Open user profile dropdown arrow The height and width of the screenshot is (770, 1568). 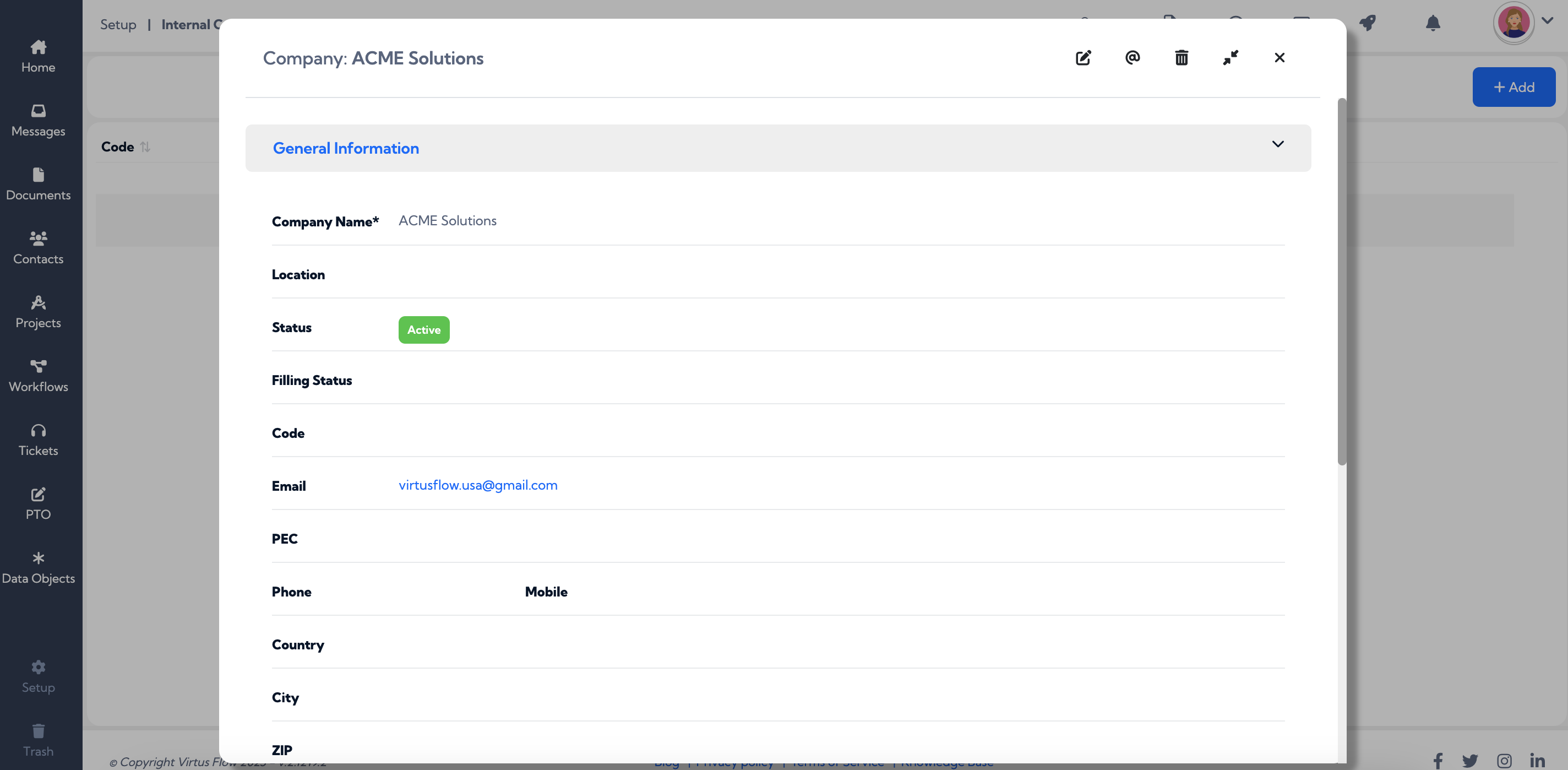1547,20
